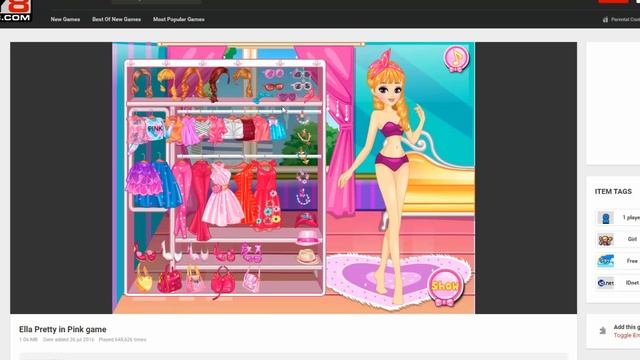This screenshot has width=640, height=360.
Task: Click the Ella Pretty in Pink game title
Action: (x=62, y=329)
